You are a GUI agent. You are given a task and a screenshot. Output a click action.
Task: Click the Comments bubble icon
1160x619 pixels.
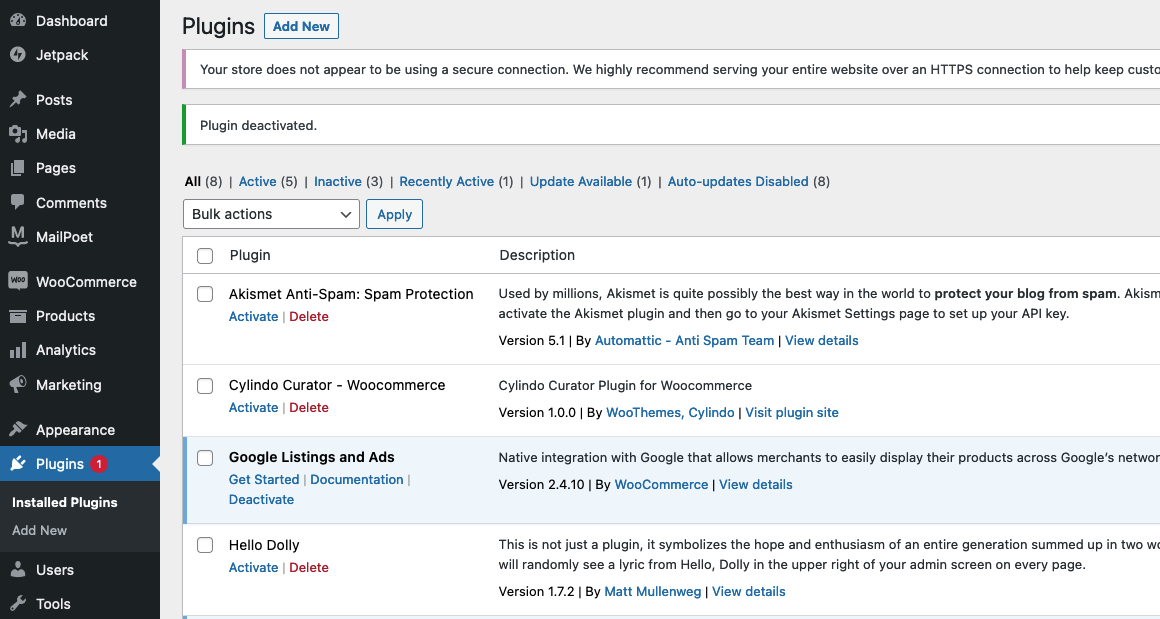click(x=18, y=202)
